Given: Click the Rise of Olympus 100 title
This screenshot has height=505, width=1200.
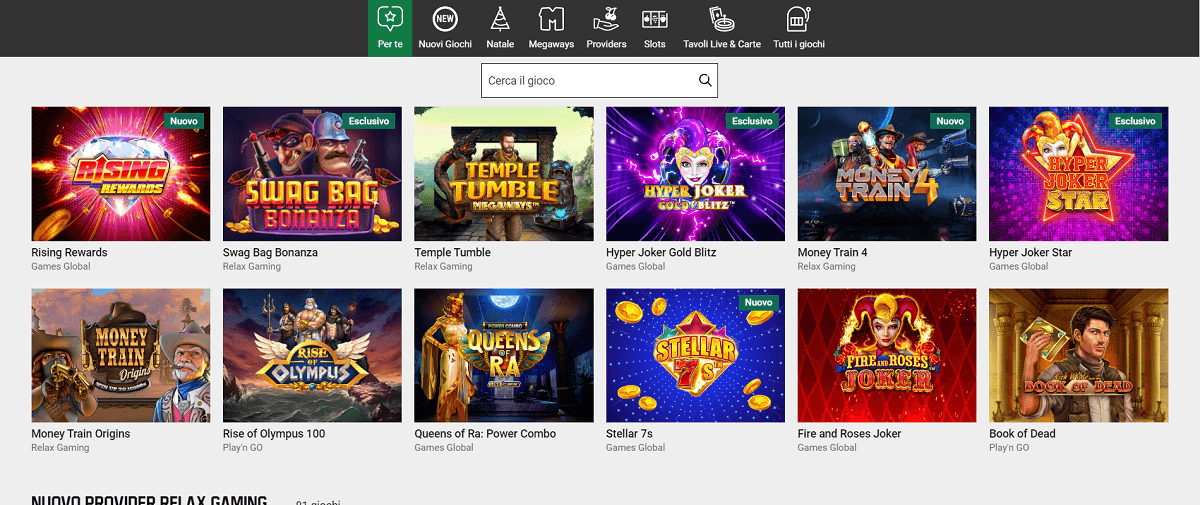Looking at the screenshot, I should coord(274,434).
